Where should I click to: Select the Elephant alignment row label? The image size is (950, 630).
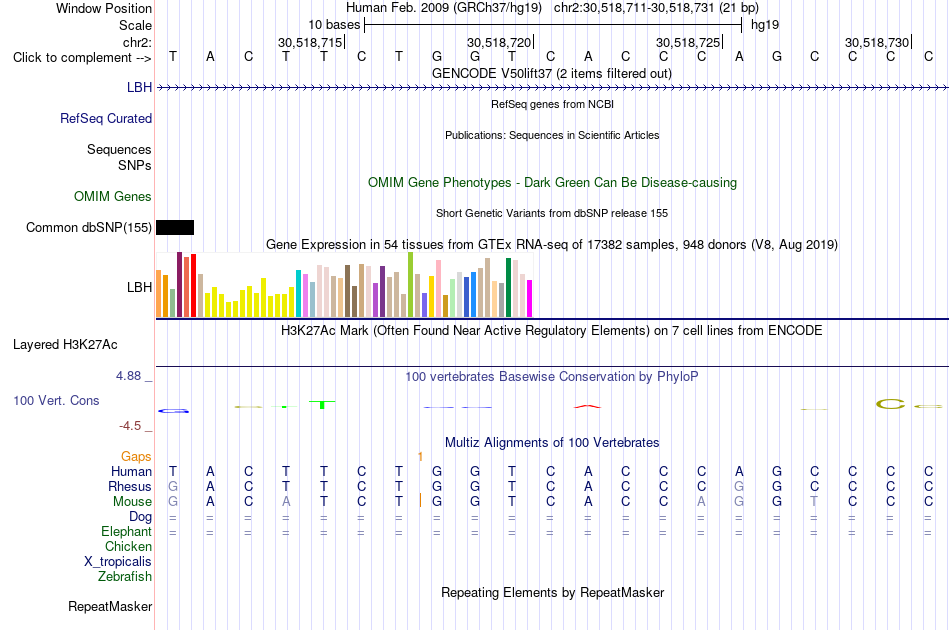[126, 531]
